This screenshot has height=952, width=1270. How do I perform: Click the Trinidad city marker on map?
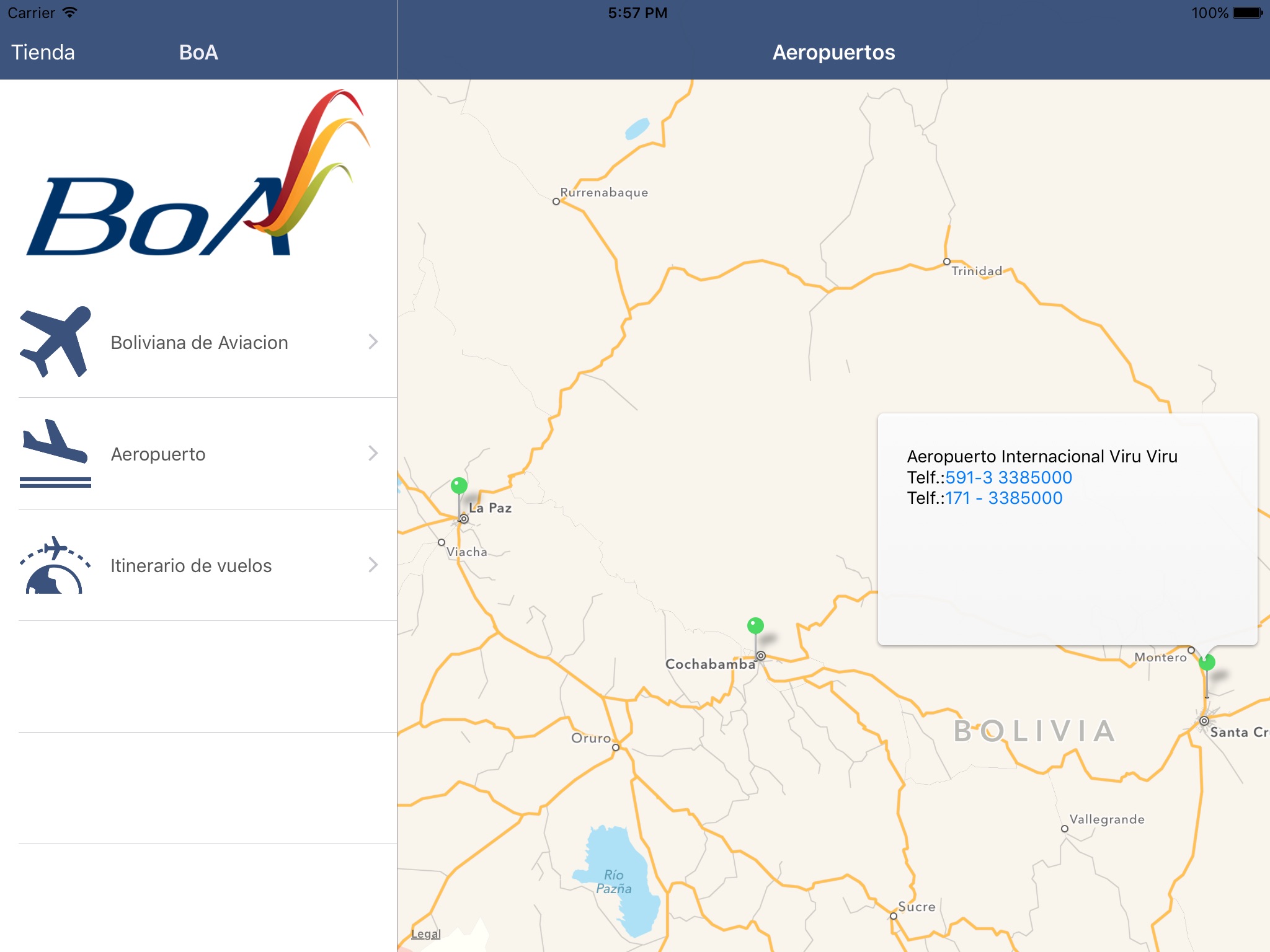[947, 262]
